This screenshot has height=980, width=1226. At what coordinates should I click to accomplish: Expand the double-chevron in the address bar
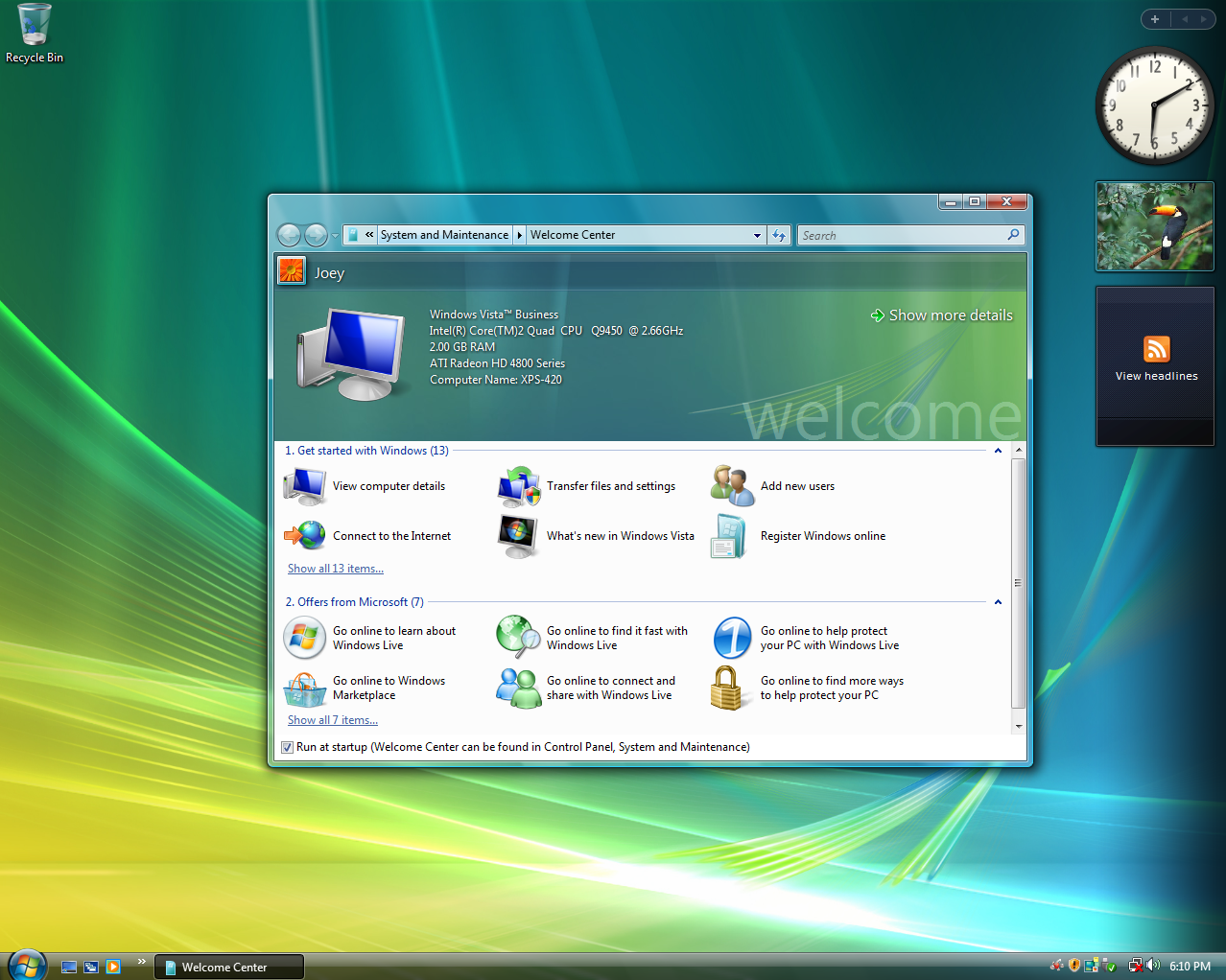click(x=369, y=235)
